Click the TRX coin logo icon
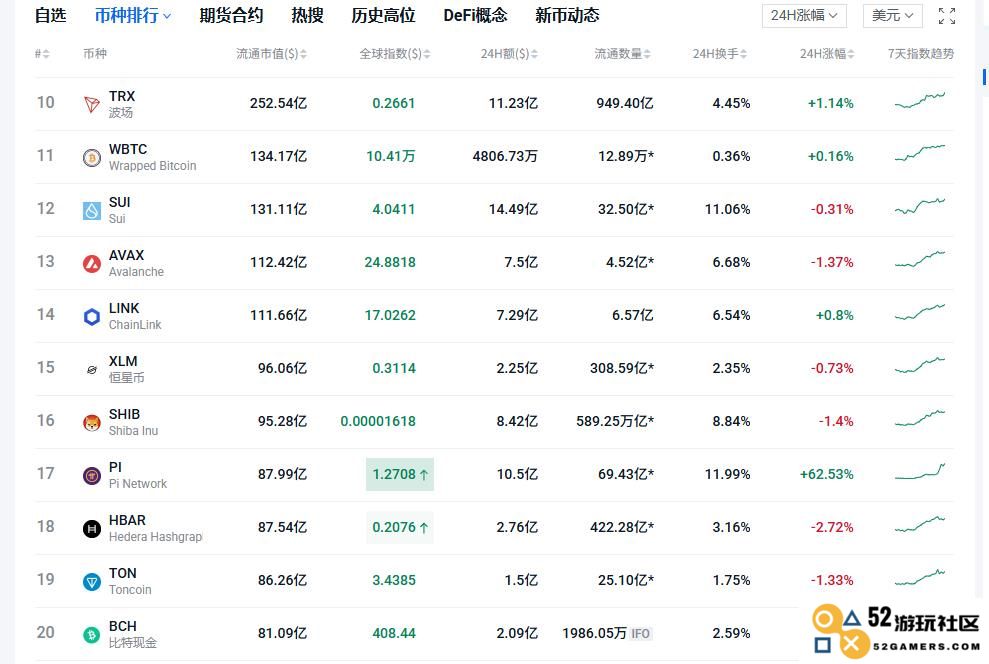 point(92,104)
